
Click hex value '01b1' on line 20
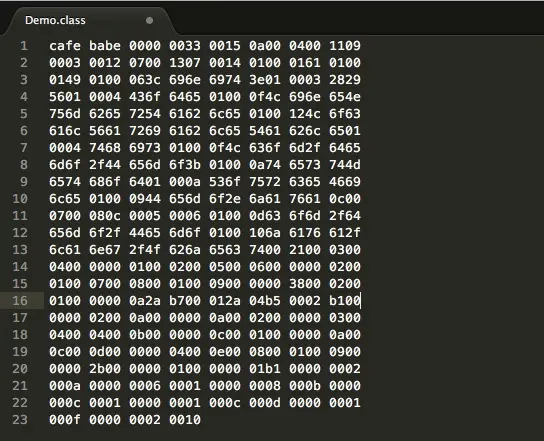pos(265,368)
